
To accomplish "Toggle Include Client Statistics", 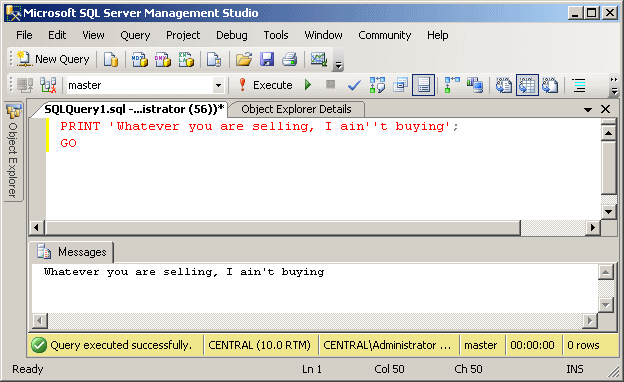I will (x=475, y=85).
